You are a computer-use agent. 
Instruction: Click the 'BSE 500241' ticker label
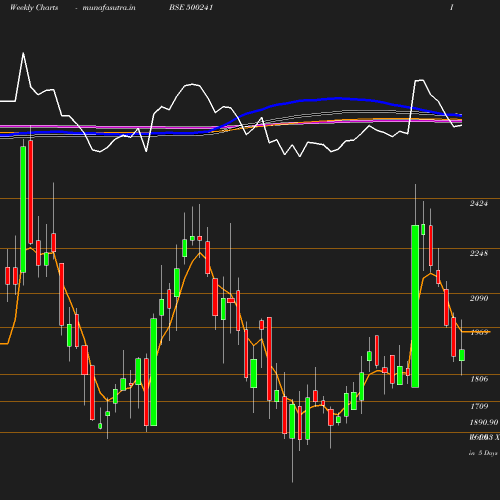(x=191, y=7)
